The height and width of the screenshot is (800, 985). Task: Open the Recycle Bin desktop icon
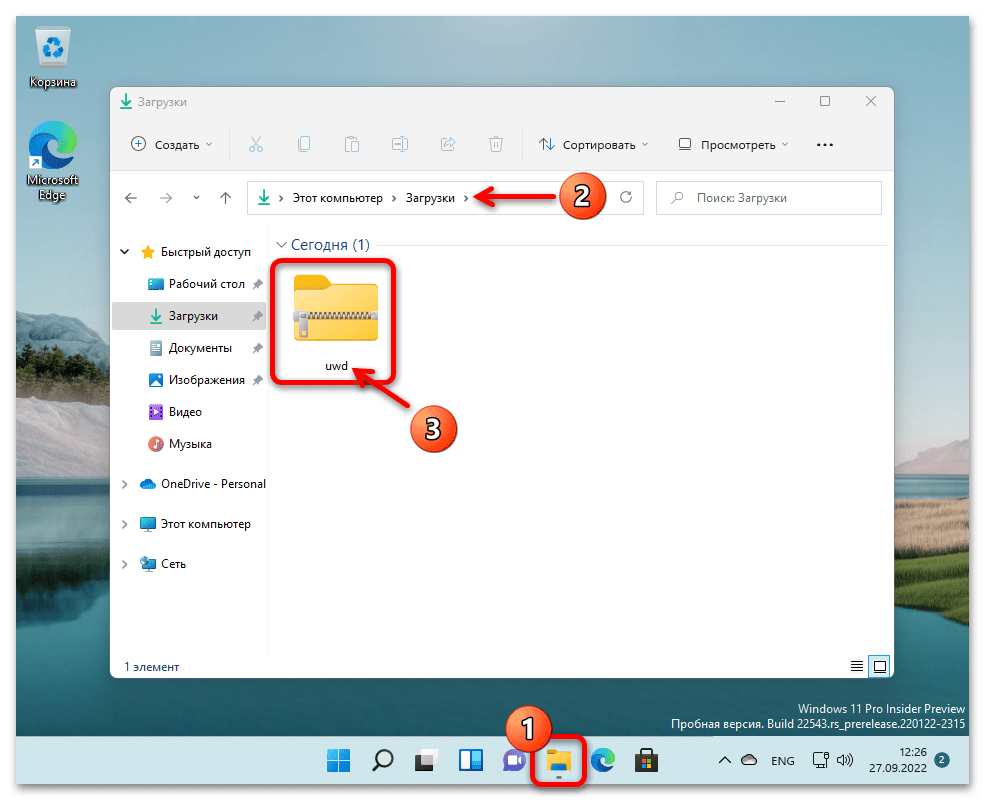coord(53,58)
